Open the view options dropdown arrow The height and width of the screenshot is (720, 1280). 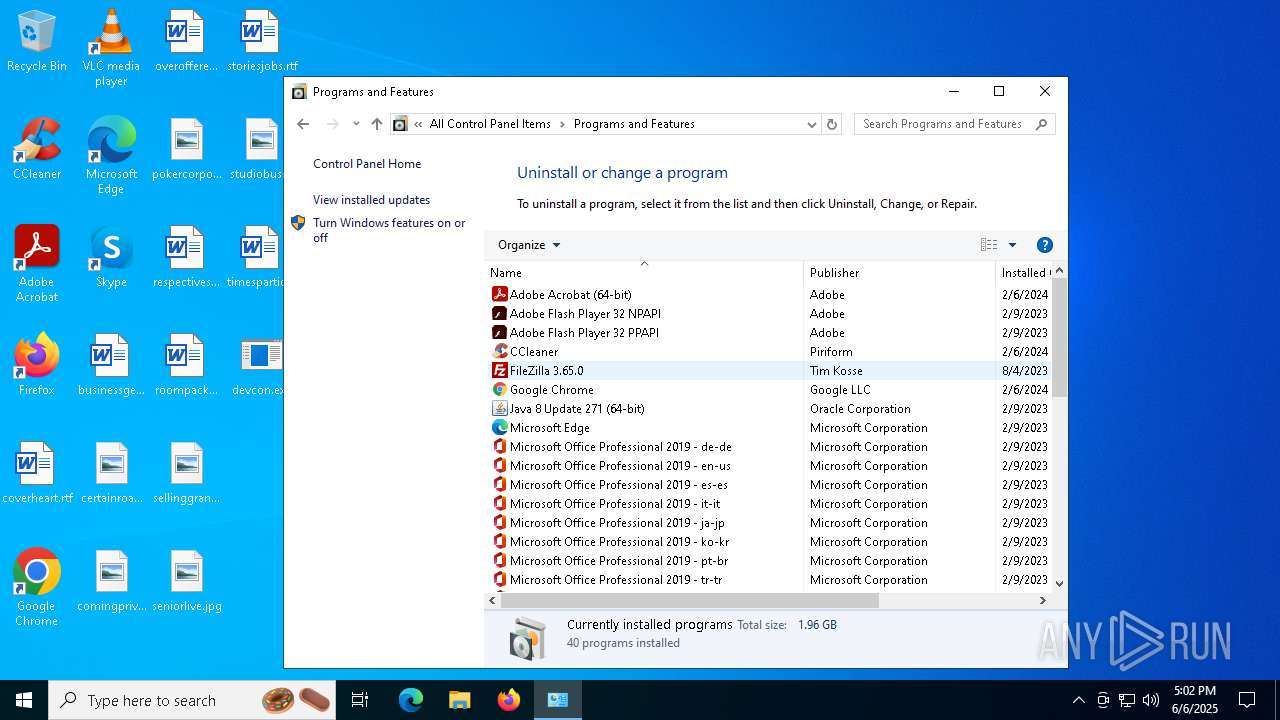tap(1012, 245)
